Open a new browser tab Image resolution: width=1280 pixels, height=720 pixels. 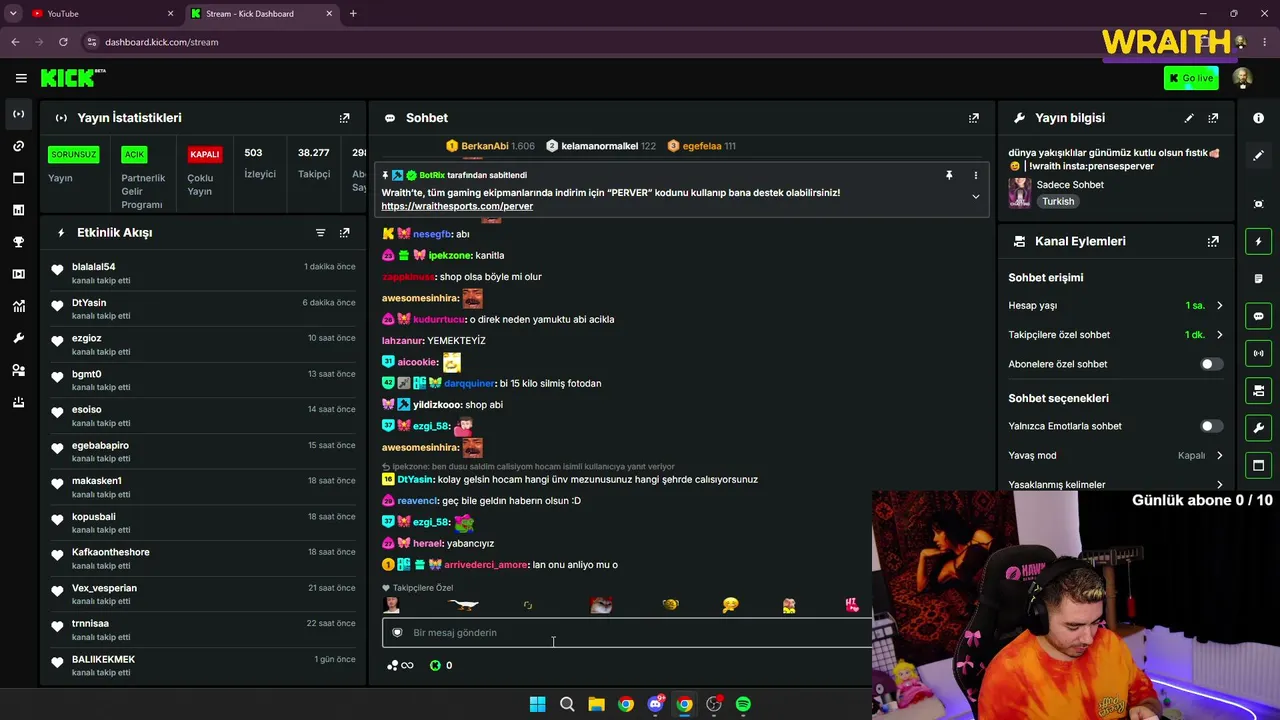click(353, 14)
